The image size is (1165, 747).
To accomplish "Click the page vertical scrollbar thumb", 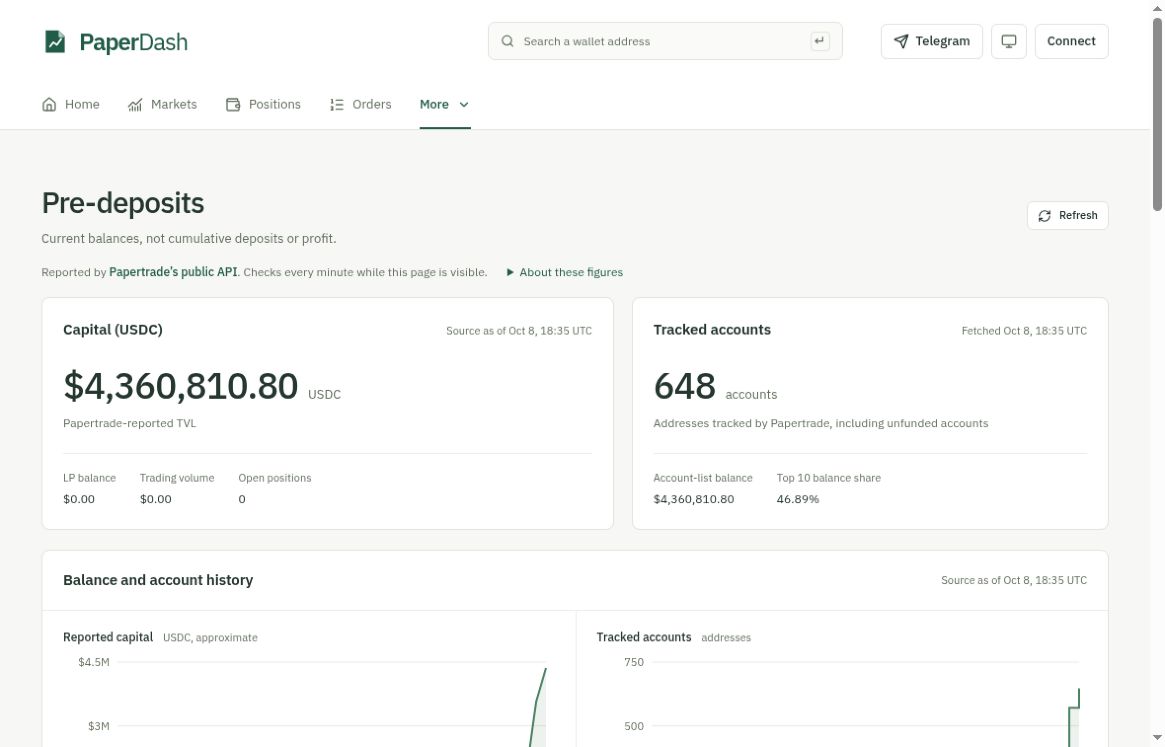I will (1158, 113).
